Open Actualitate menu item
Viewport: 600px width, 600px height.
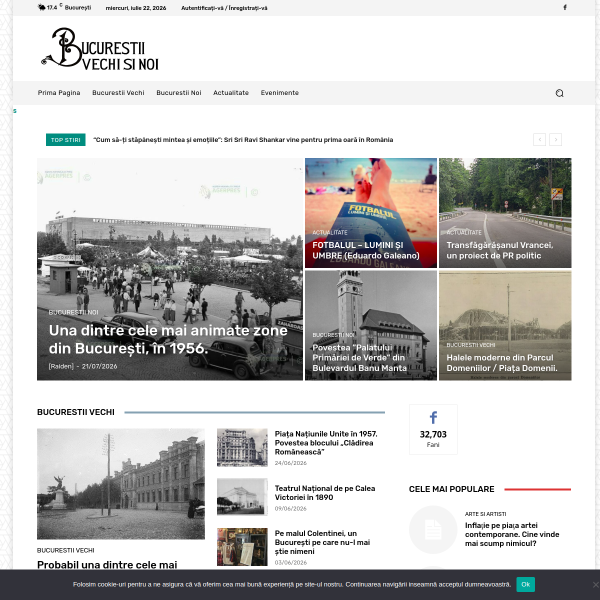tap(231, 93)
